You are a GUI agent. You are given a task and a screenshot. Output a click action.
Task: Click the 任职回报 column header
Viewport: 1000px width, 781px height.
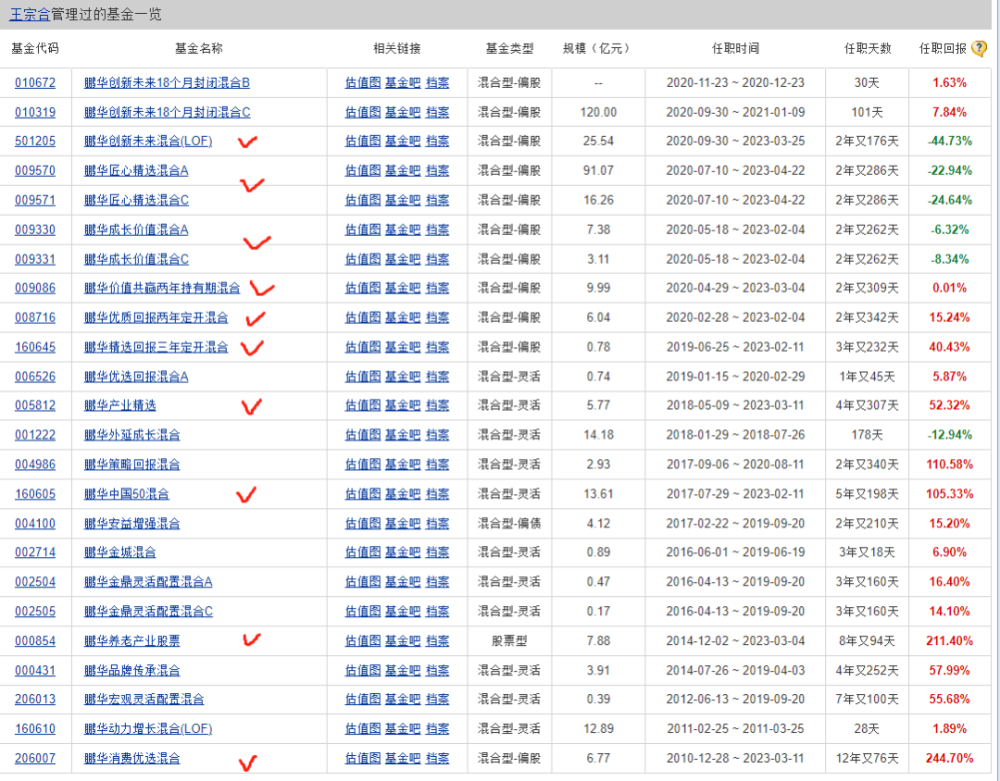[x=943, y=48]
